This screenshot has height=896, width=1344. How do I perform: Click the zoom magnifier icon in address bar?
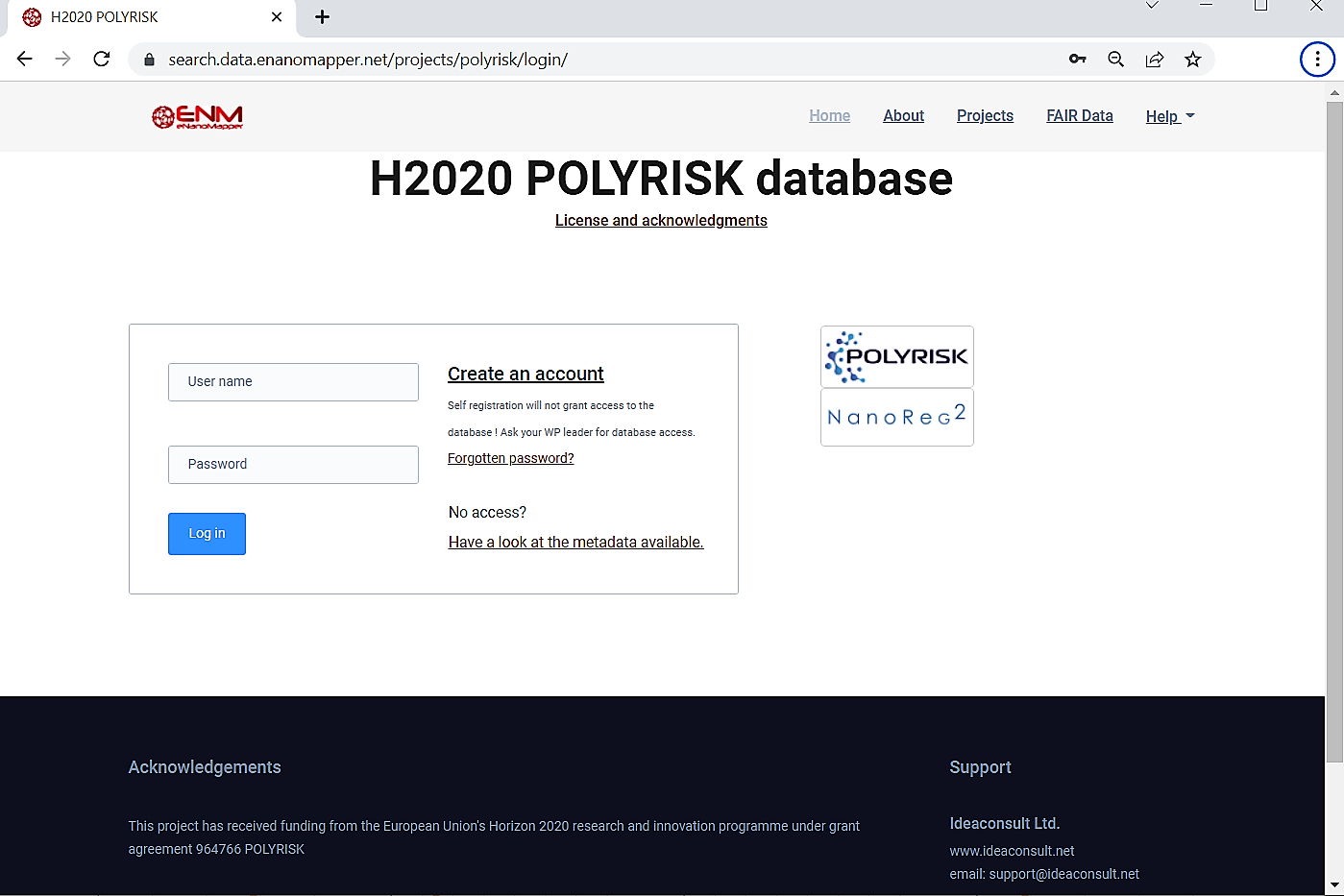1116,59
